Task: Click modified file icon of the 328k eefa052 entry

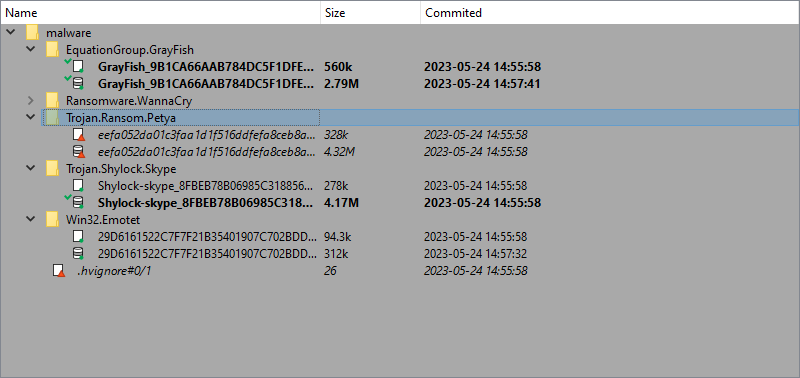Action: pos(78,135)
